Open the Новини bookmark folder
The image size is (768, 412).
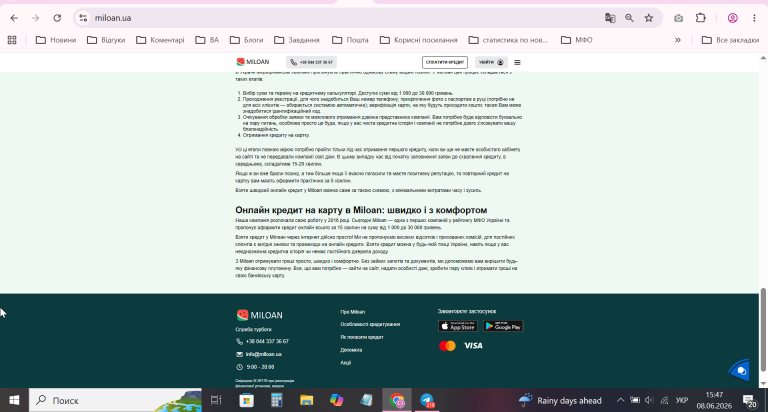(x=56, y=40)
